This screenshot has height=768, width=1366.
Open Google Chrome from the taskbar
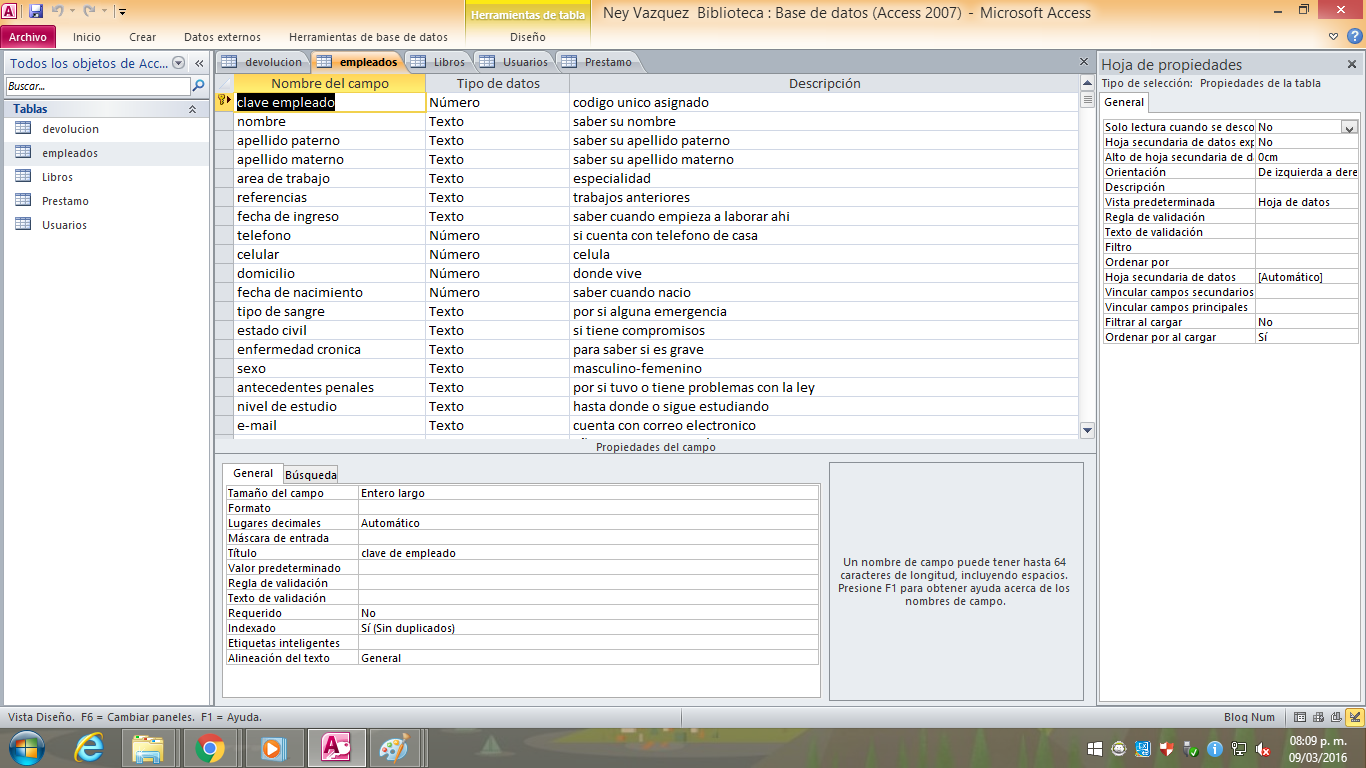click(x=209, y=748)
